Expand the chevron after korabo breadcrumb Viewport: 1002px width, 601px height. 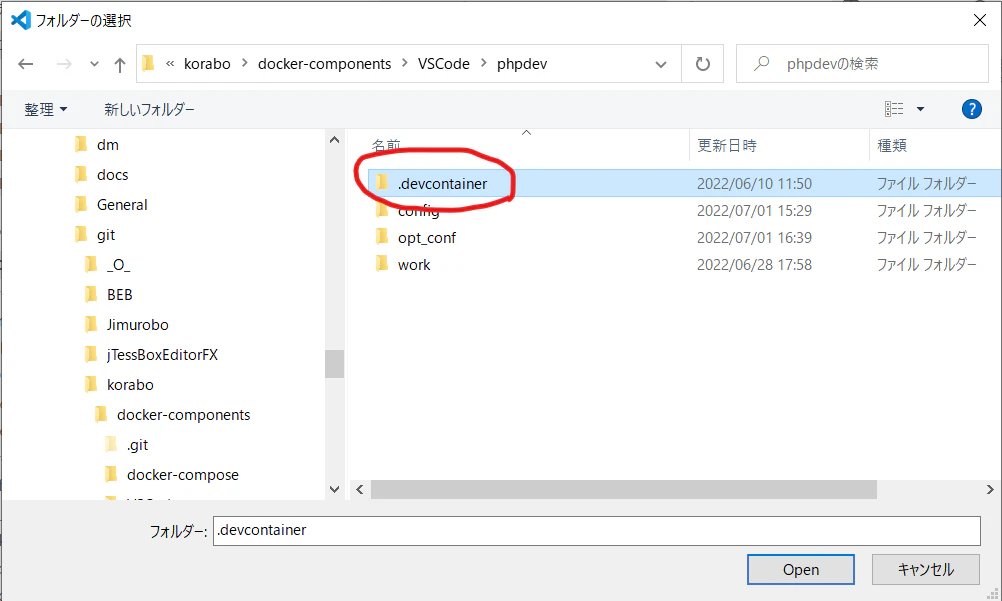coord(244,63)
